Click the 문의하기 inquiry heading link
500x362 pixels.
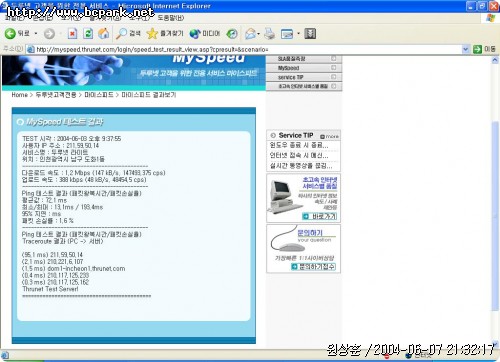click(x=310, y=233)
